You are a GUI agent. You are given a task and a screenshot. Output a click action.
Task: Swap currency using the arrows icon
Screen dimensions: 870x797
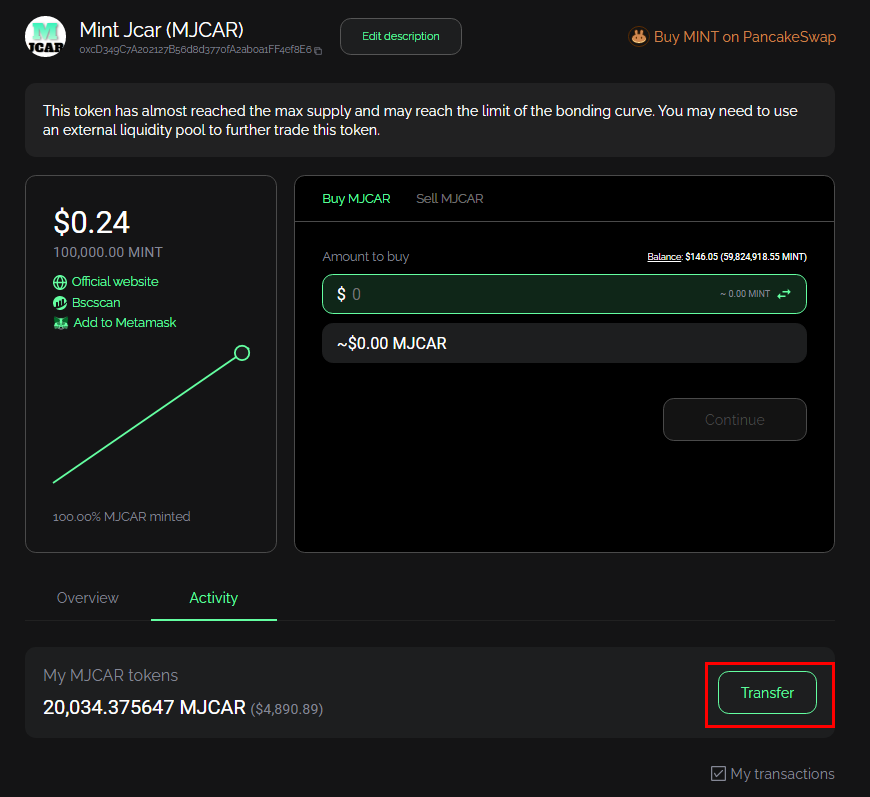(784, 294)
